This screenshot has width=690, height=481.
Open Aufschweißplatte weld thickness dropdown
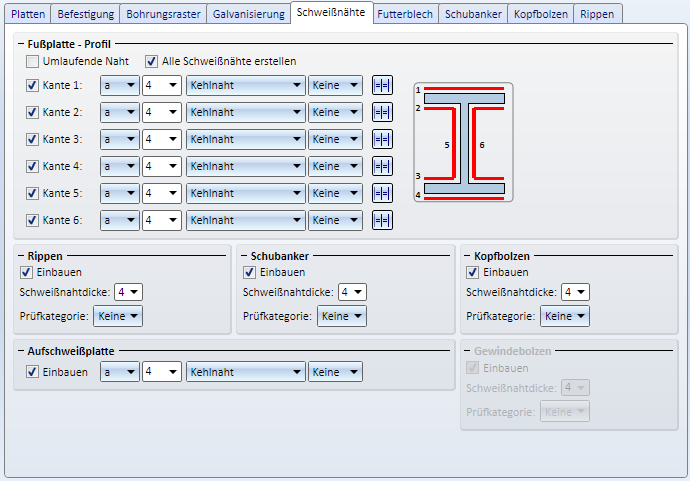[x=161, y=372]
